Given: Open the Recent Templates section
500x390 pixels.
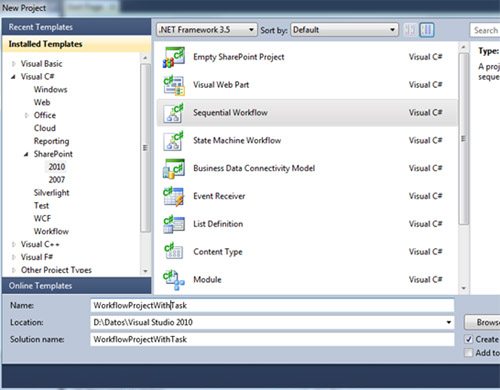Looking at the screenshot, I should pos(76,27).
